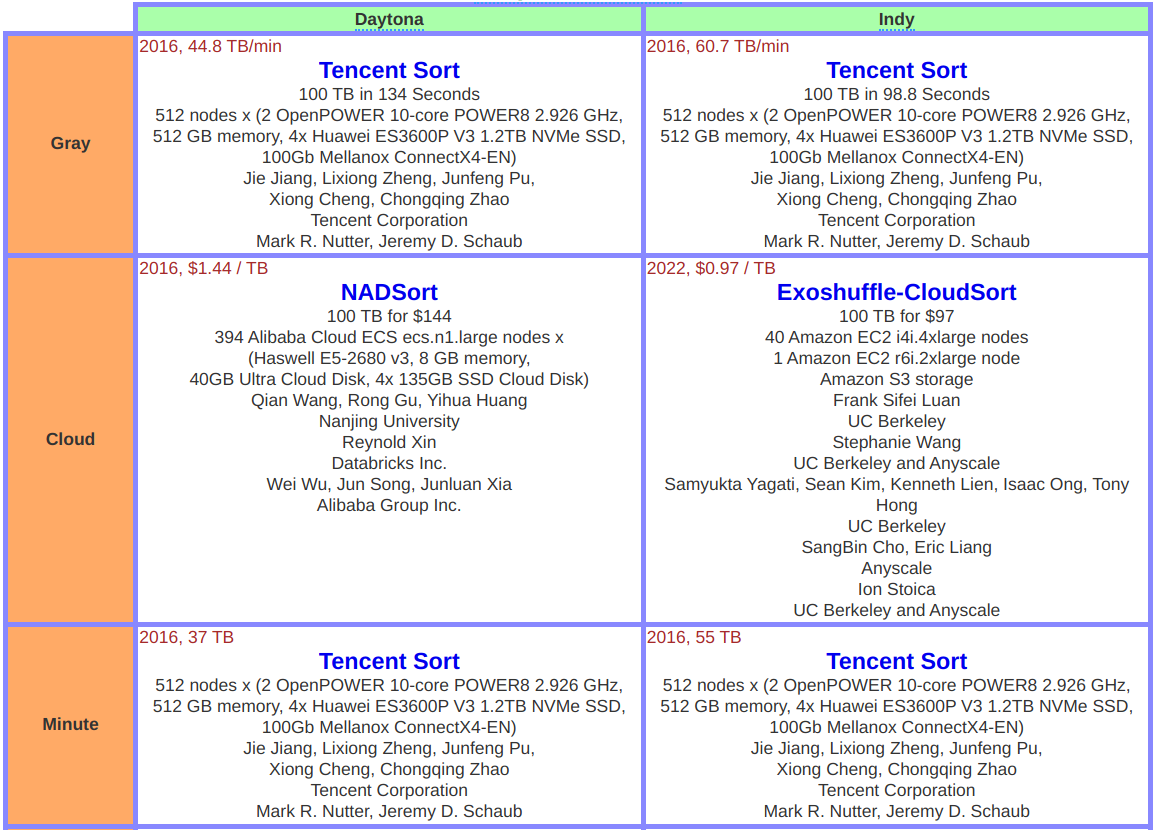The width and height of the screenshot is (1158, 830).
Task: Click 'Amazon S3 storage' text
Action: click(x=896, y=380)
